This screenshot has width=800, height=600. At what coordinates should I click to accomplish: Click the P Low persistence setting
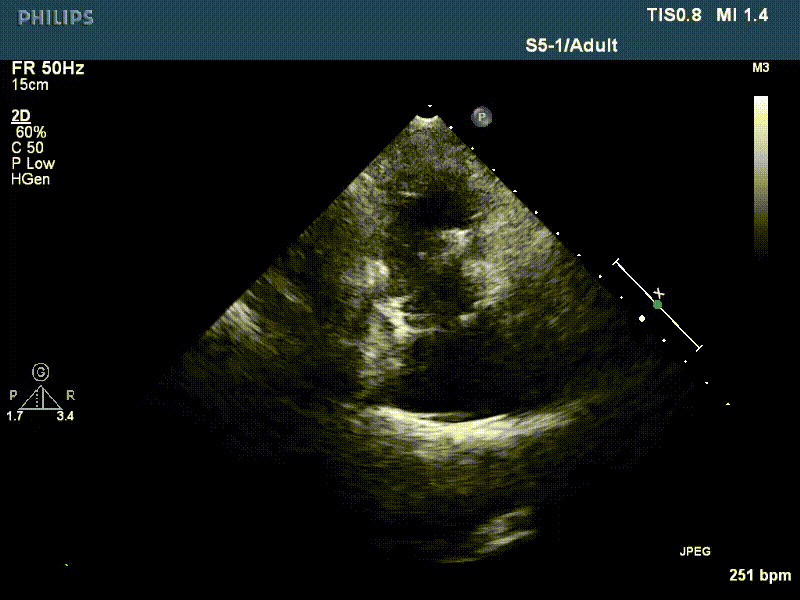click(33, 164)
